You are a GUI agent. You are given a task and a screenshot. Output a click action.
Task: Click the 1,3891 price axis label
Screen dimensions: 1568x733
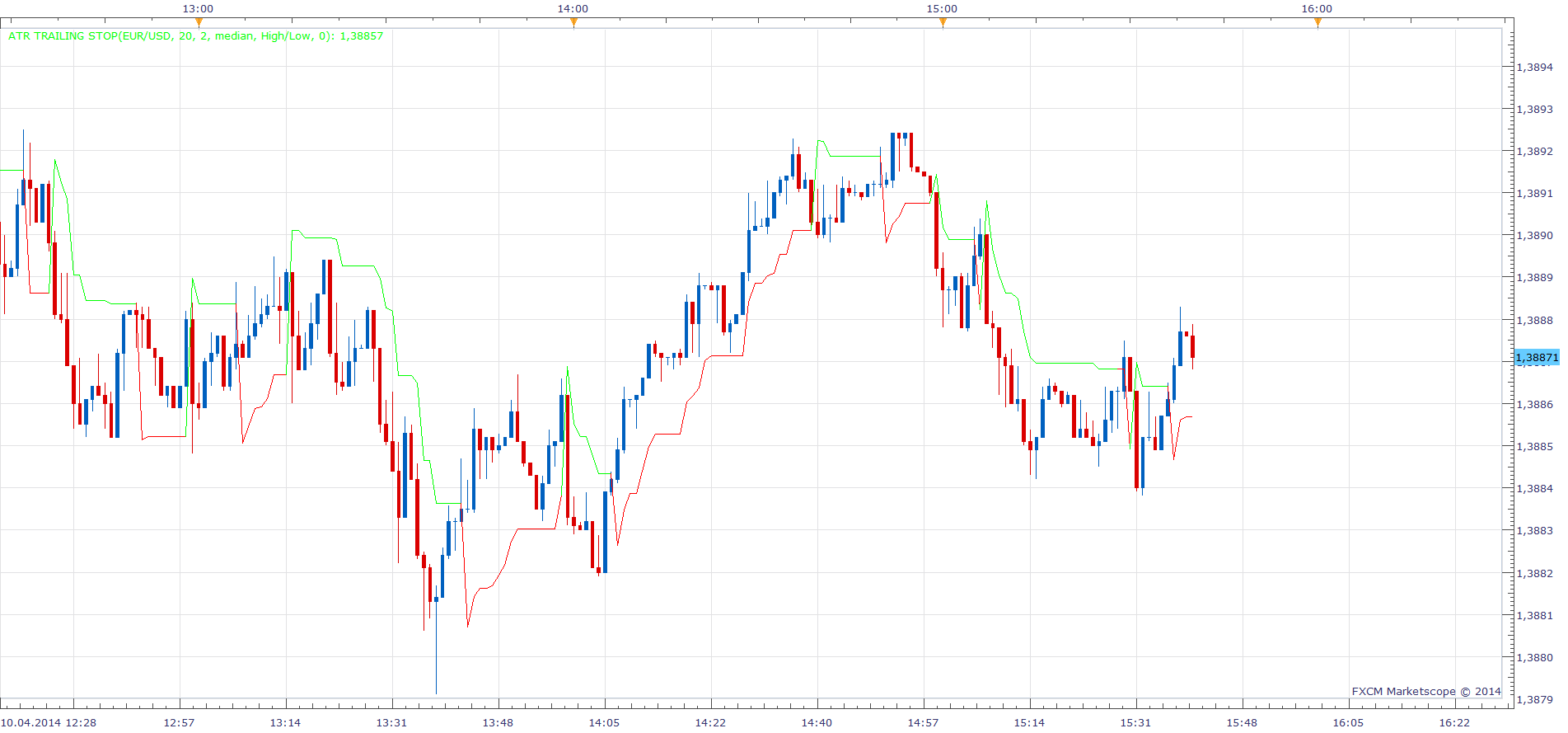pyautogui.click(x=1535, y=194)
